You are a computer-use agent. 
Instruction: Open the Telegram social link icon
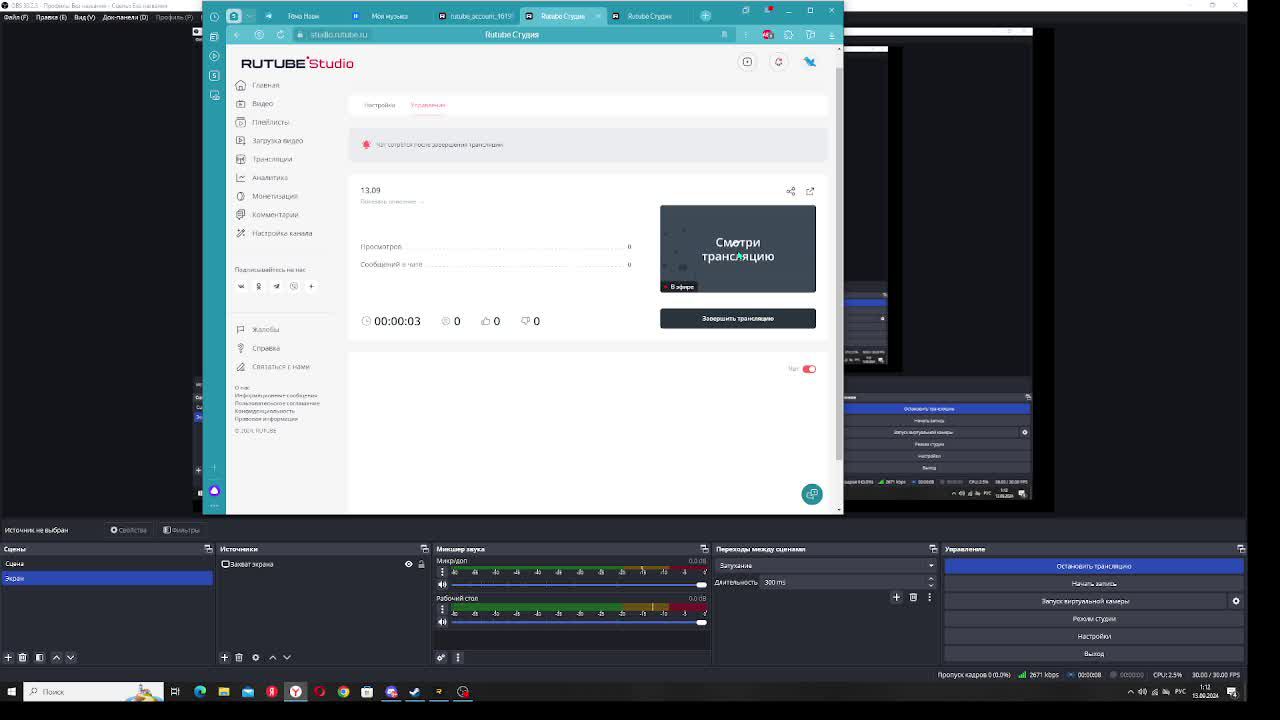(276, 286)
